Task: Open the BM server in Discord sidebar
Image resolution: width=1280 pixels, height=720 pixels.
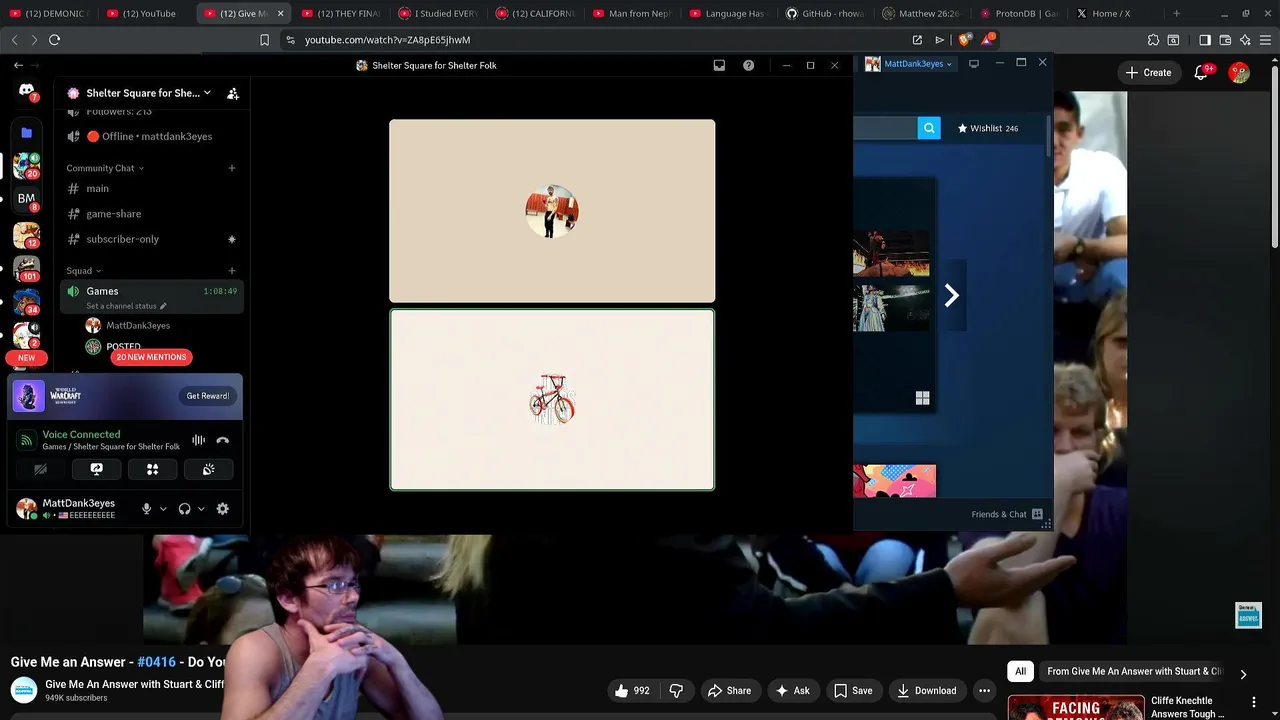Action: 27,199
